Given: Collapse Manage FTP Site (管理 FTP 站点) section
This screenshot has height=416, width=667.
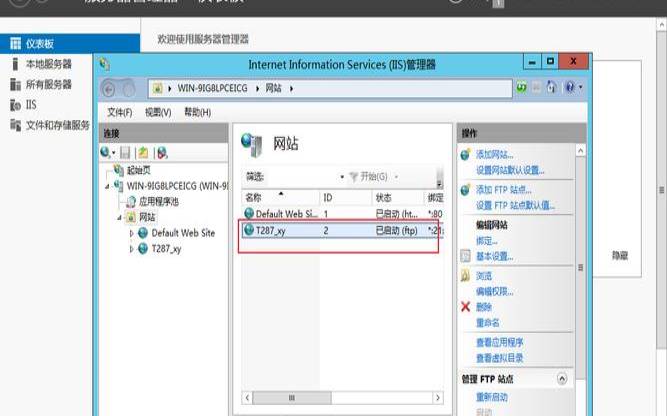Looking at the screenshot, I should (562, 379).
